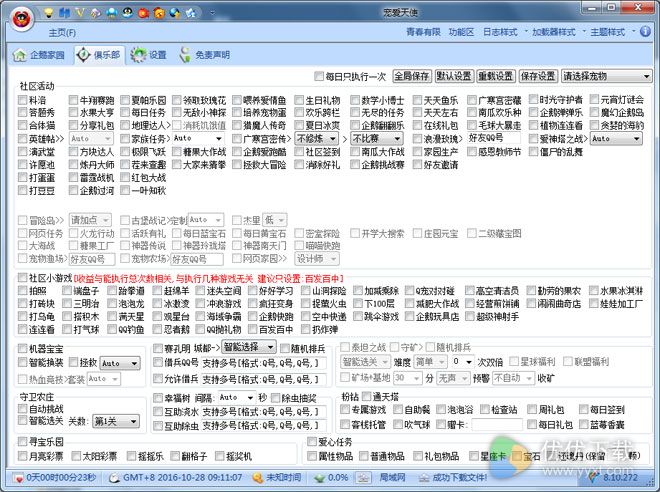660x492 pixels.
Task: Click the 默认设置 button
Action: click(454, 76)
